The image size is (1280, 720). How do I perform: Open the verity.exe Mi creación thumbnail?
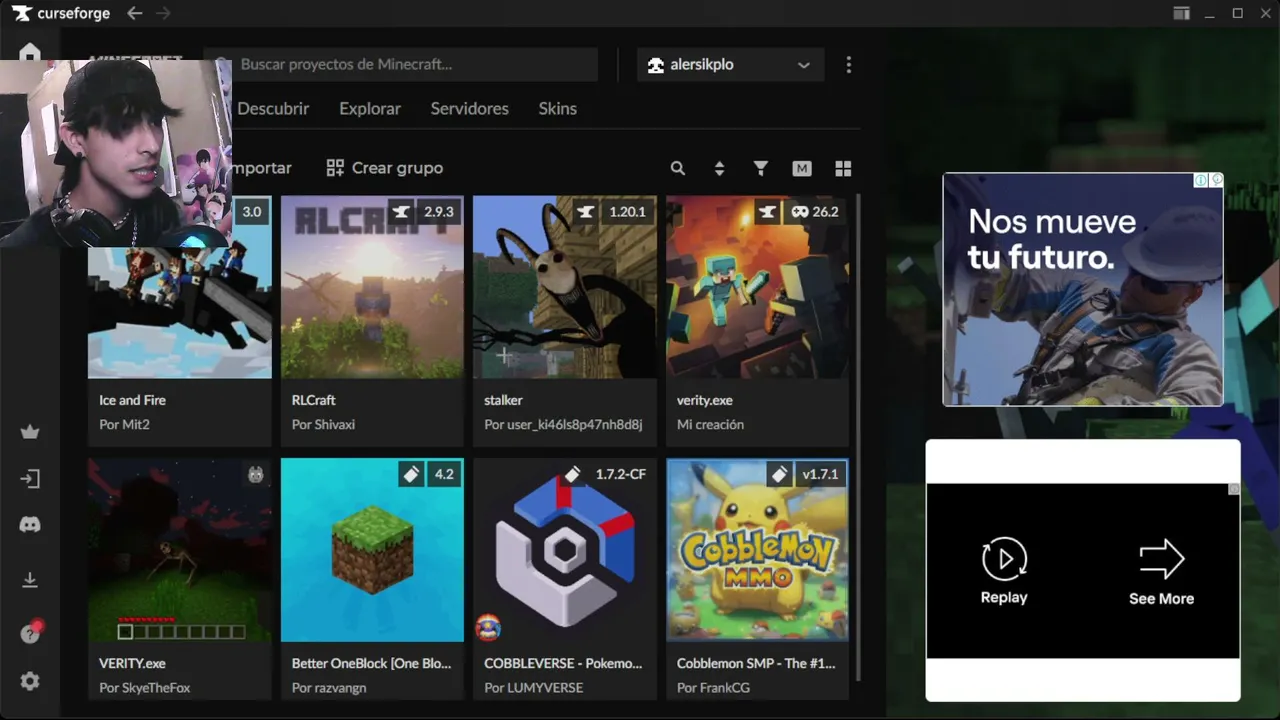(757, 287)
